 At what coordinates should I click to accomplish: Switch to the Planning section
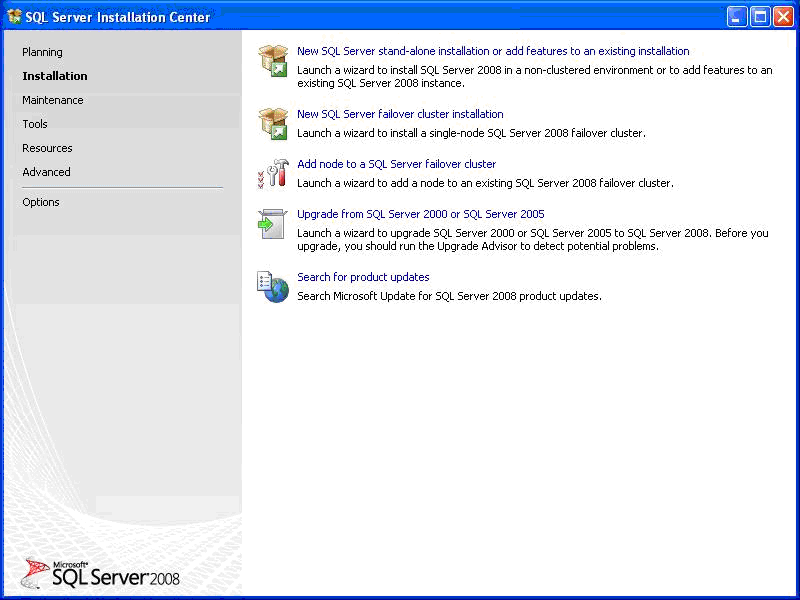pos(42,52)
